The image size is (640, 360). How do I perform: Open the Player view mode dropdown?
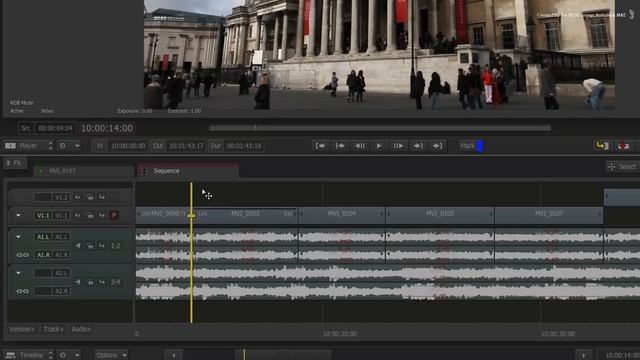(29, 146)
